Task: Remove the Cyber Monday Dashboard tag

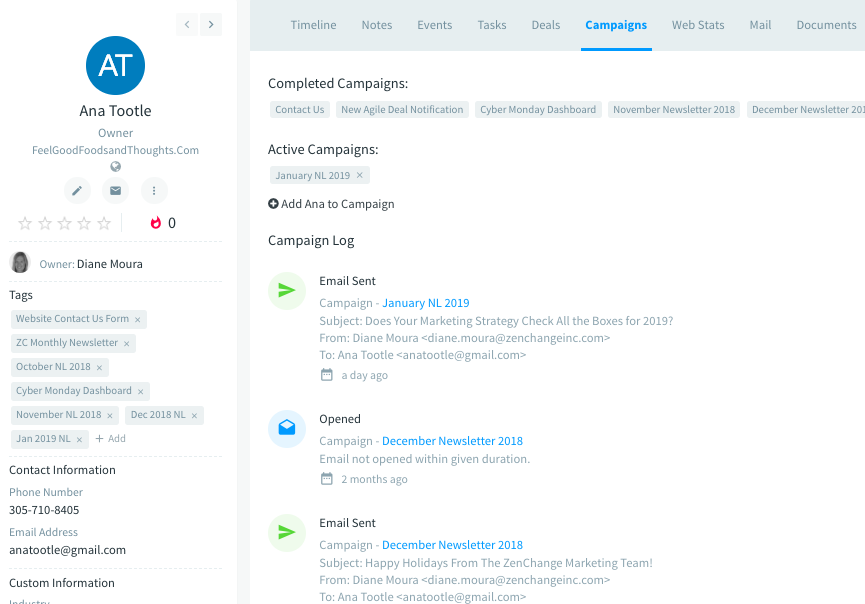Action: [141, 392]
